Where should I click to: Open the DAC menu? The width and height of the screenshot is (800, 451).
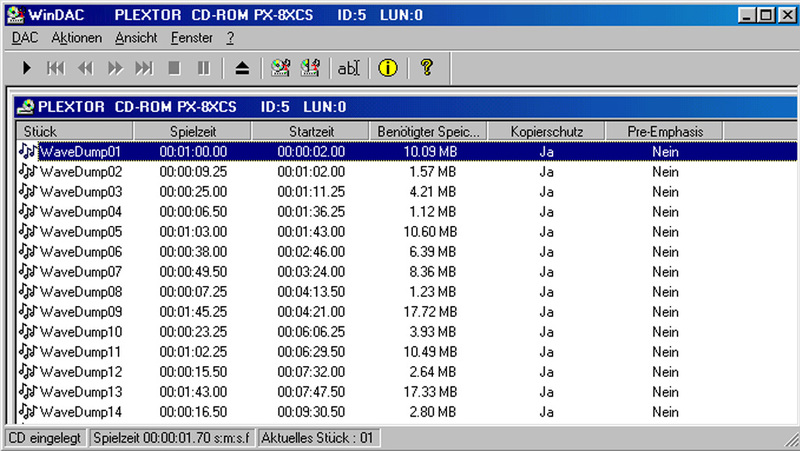coord(24,38)
